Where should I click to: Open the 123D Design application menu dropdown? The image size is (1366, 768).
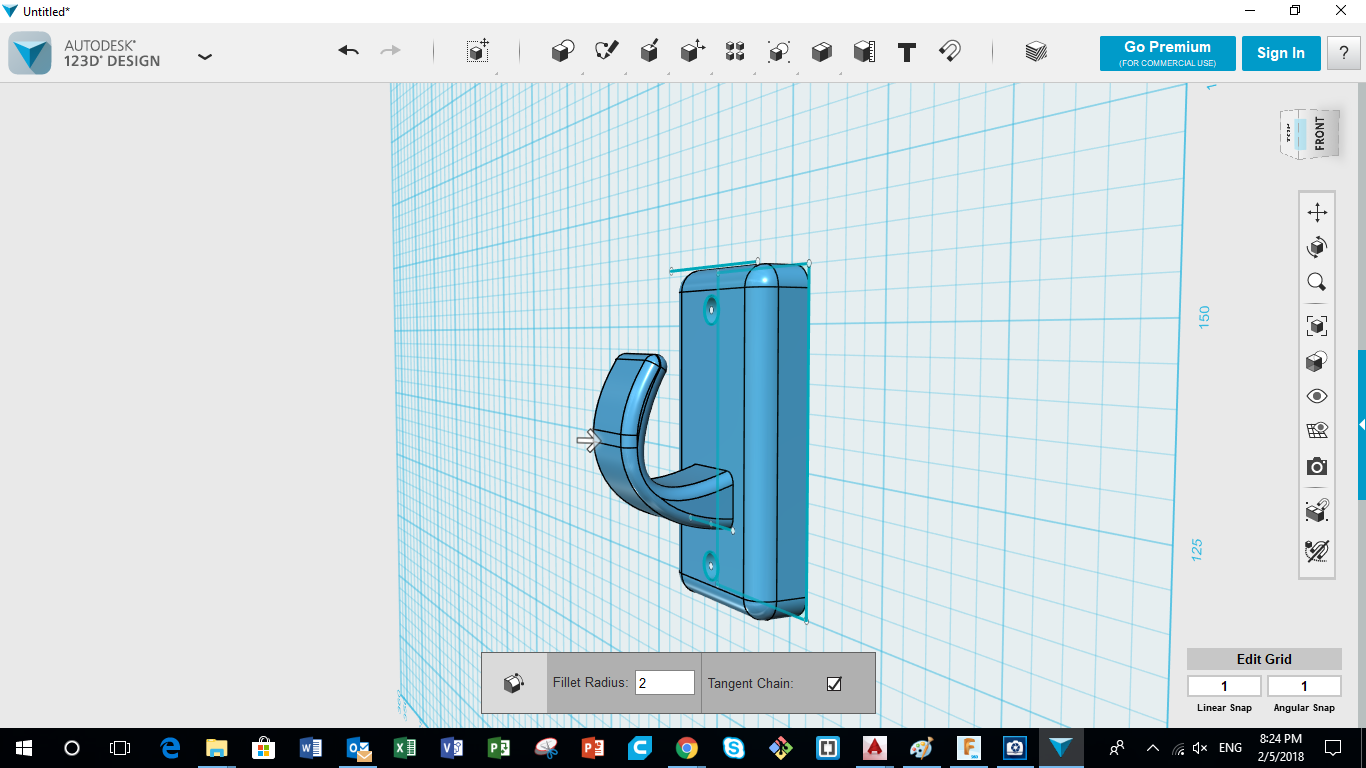[x=205, y=56]
